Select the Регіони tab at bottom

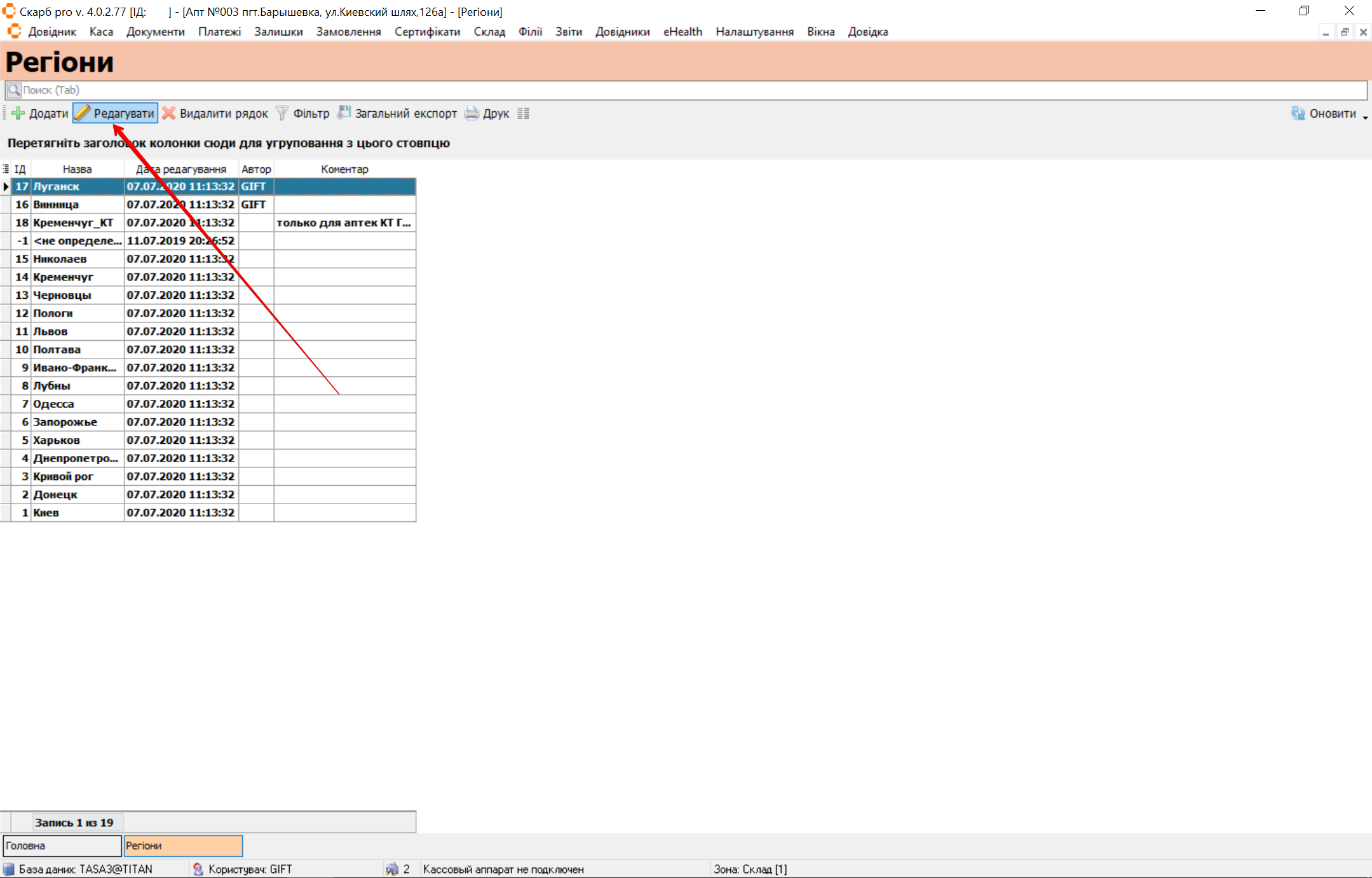tap(183, 846)
